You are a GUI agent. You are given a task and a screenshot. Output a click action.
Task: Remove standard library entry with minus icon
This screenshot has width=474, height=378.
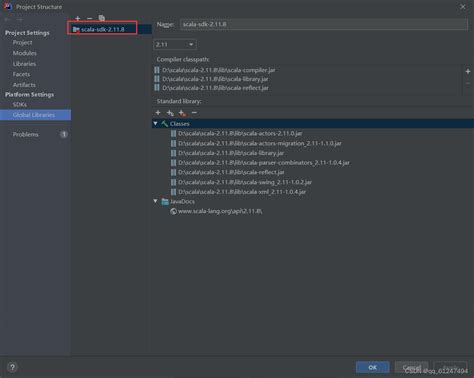click(x=194, y=113)
